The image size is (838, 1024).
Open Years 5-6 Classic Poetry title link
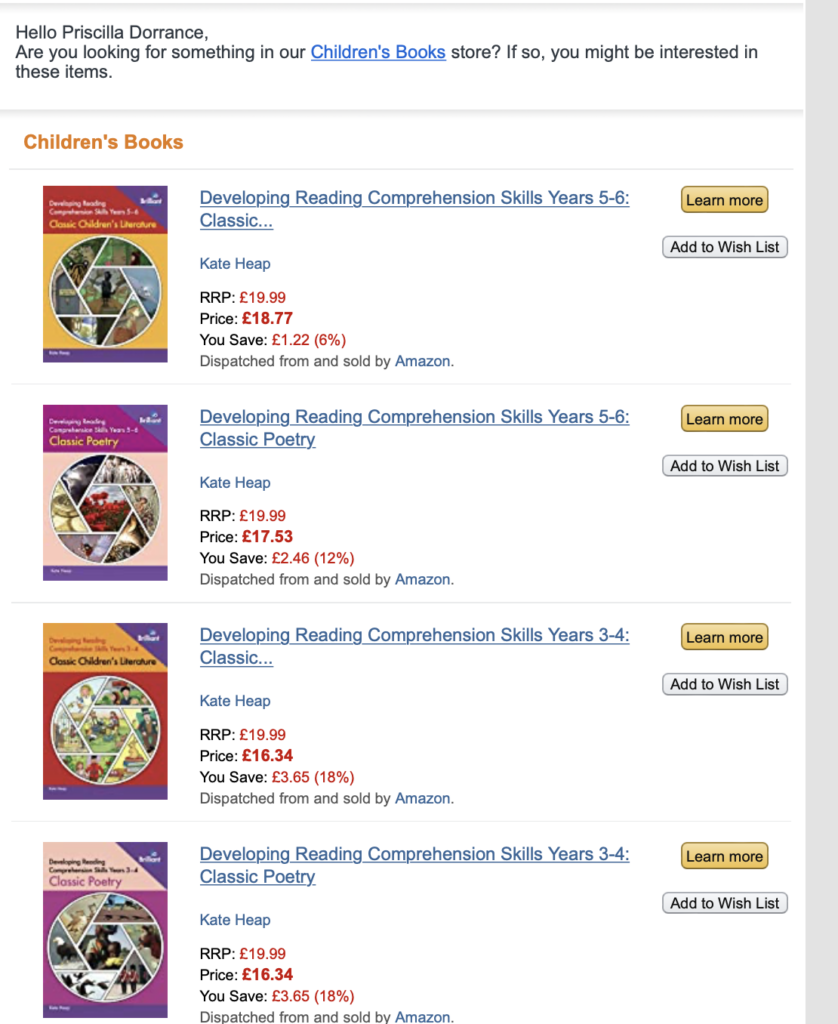tap(414, 428)
